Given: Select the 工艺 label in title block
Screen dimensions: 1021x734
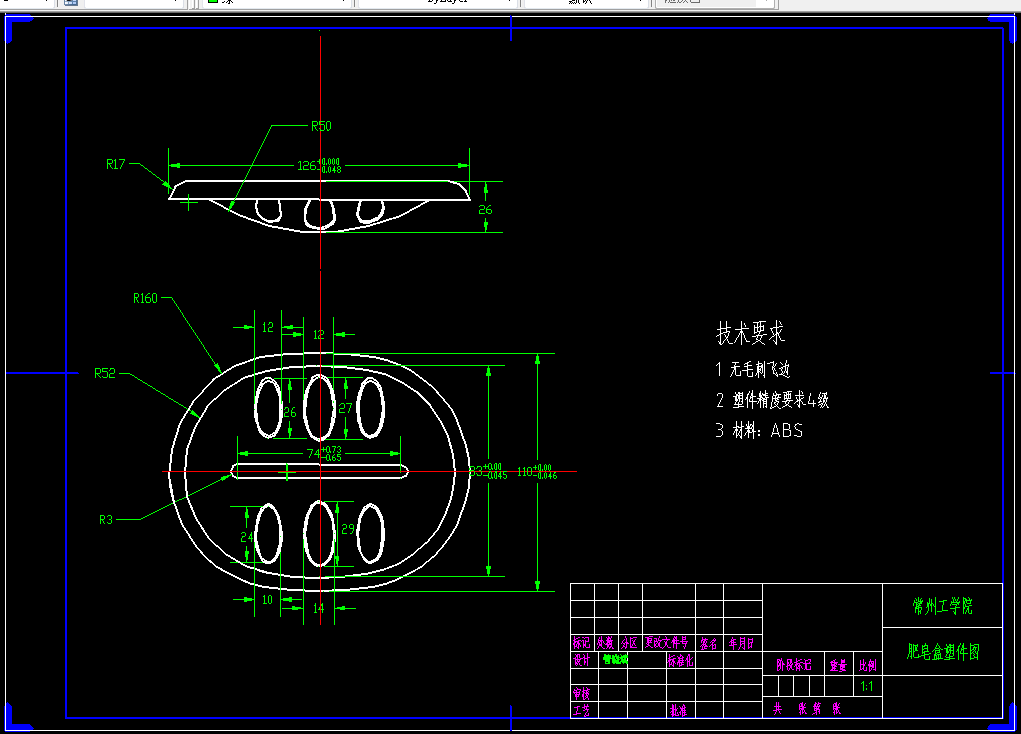Looking at the screenshot, I should [x=581, y=710].
